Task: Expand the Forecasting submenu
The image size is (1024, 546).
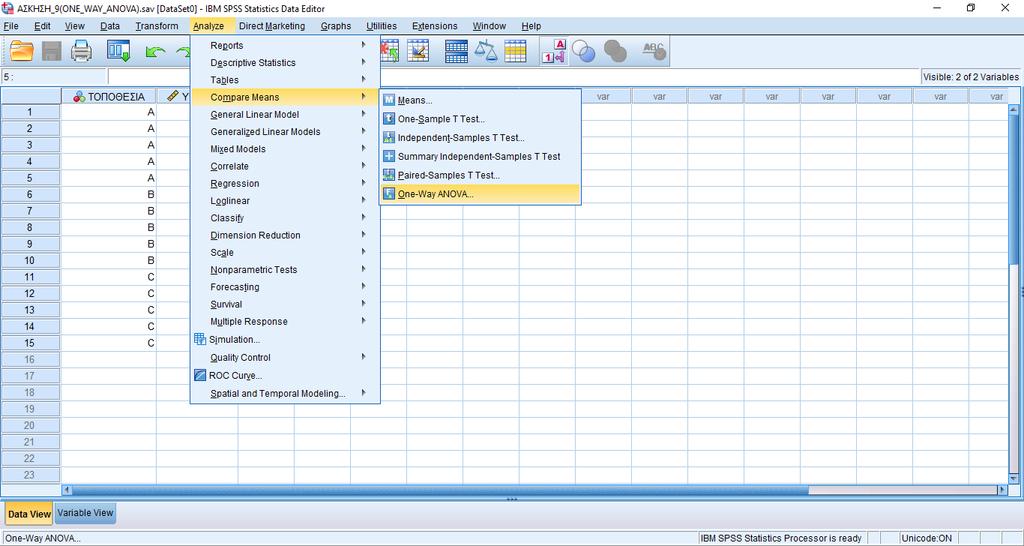Action: (285, 287)
